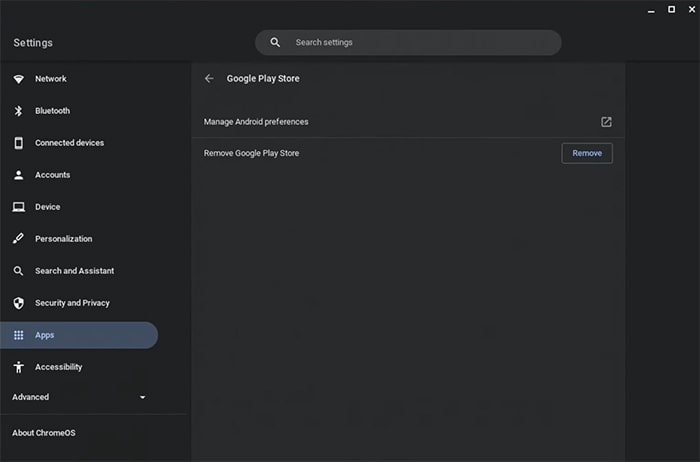Focus the Search settings field
Viewport: 700px width, 462px height.
pyautogui.click(x=408, y=42)
